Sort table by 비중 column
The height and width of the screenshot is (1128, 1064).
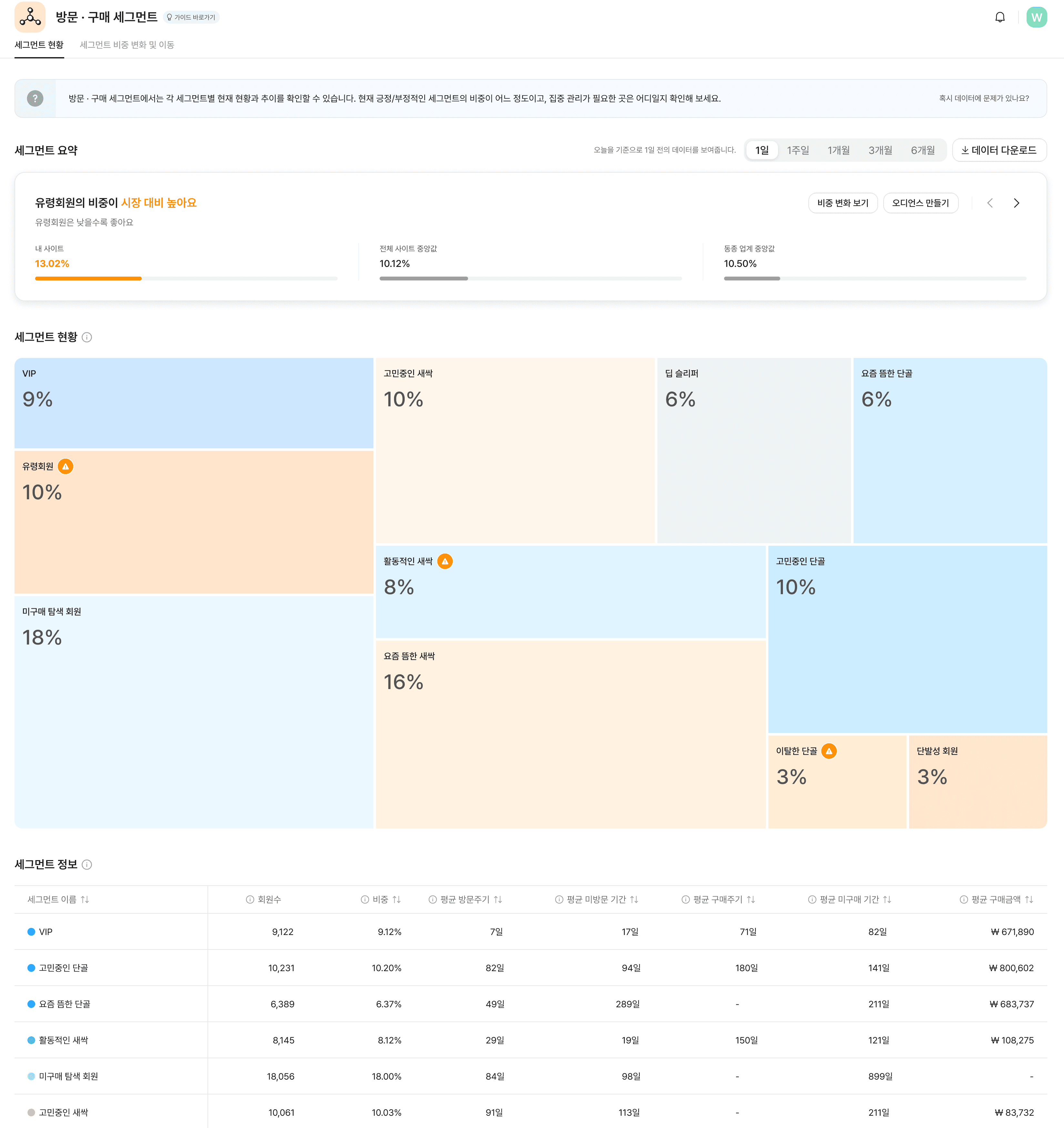397,899
